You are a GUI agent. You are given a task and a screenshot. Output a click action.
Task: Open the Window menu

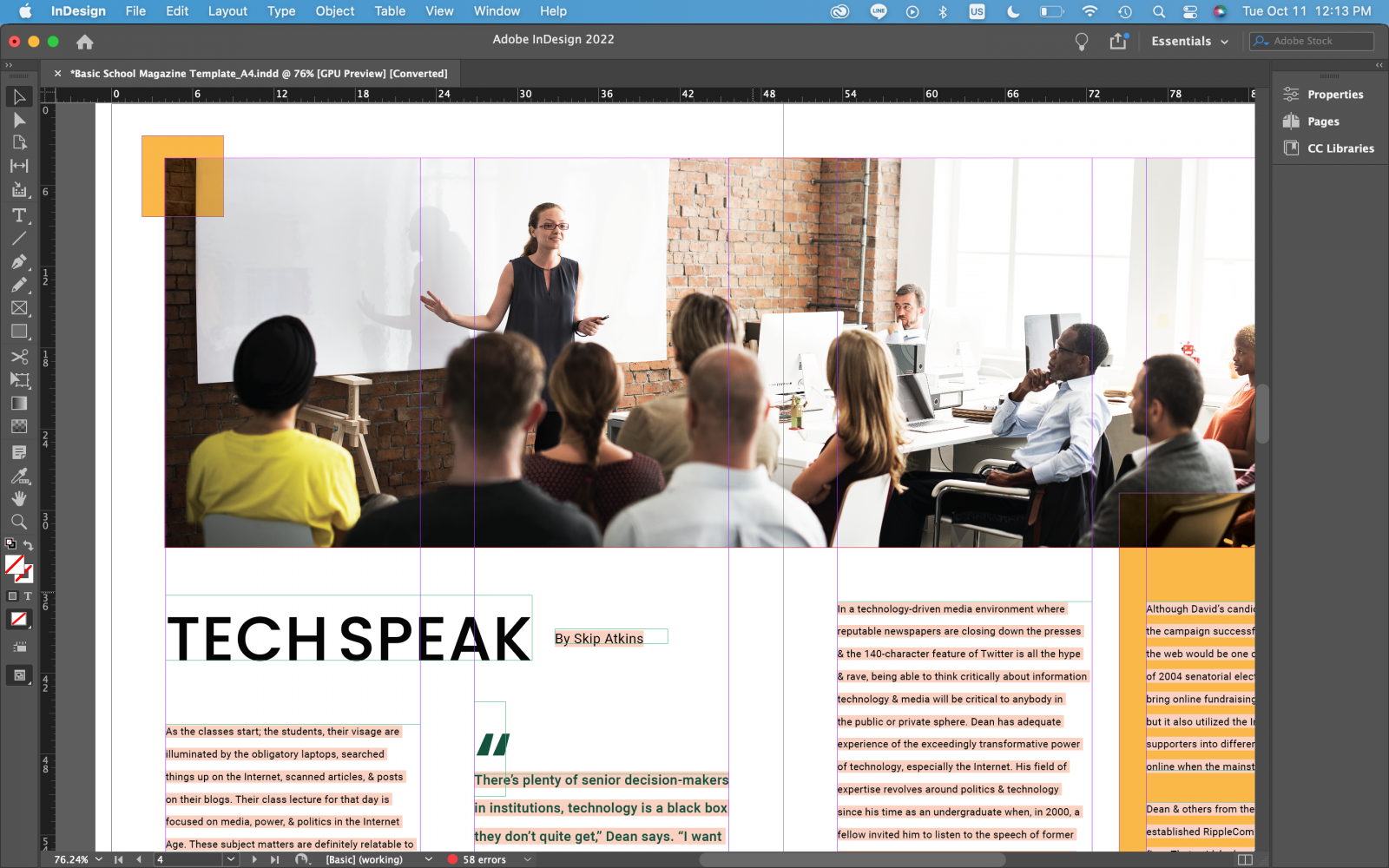click(497, 11)
